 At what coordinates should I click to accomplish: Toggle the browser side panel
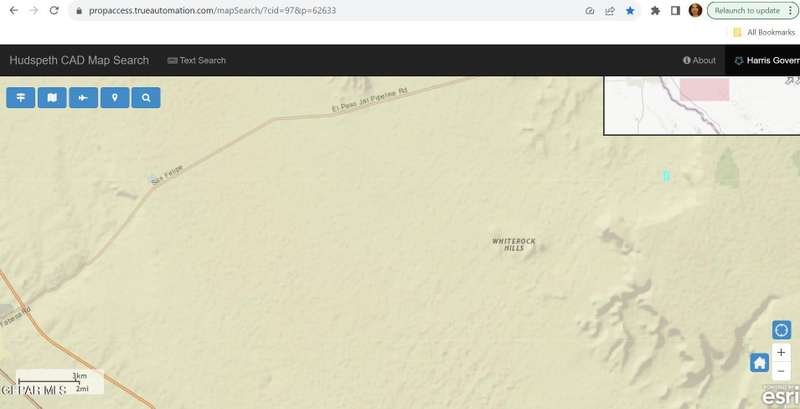tap(675, 11)
